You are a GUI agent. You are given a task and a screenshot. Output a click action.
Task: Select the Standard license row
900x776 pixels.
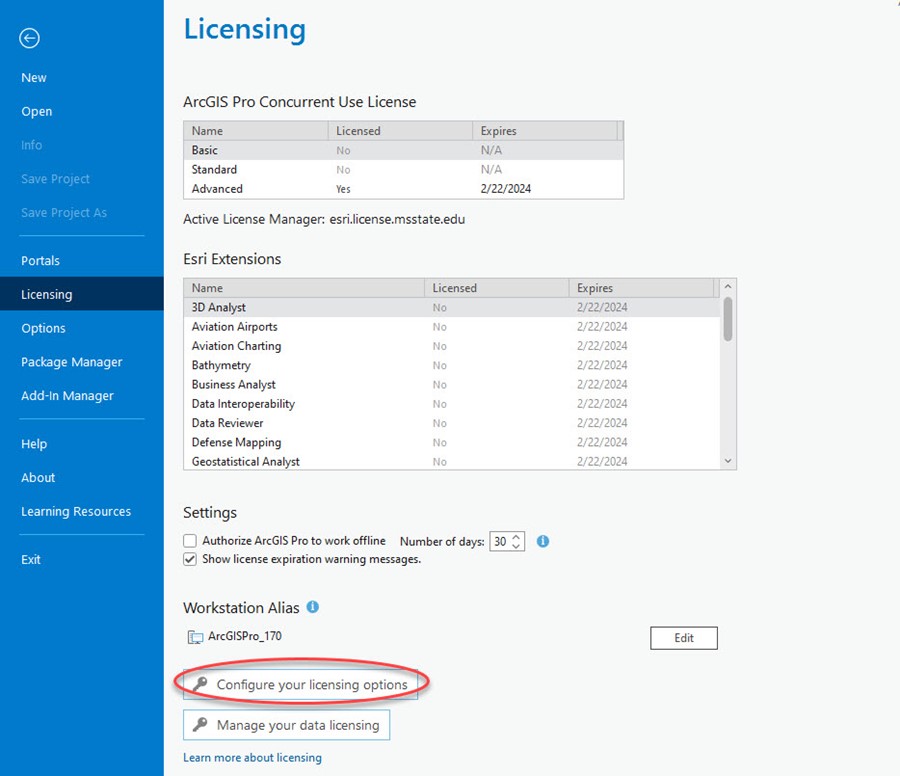point(404,169)
